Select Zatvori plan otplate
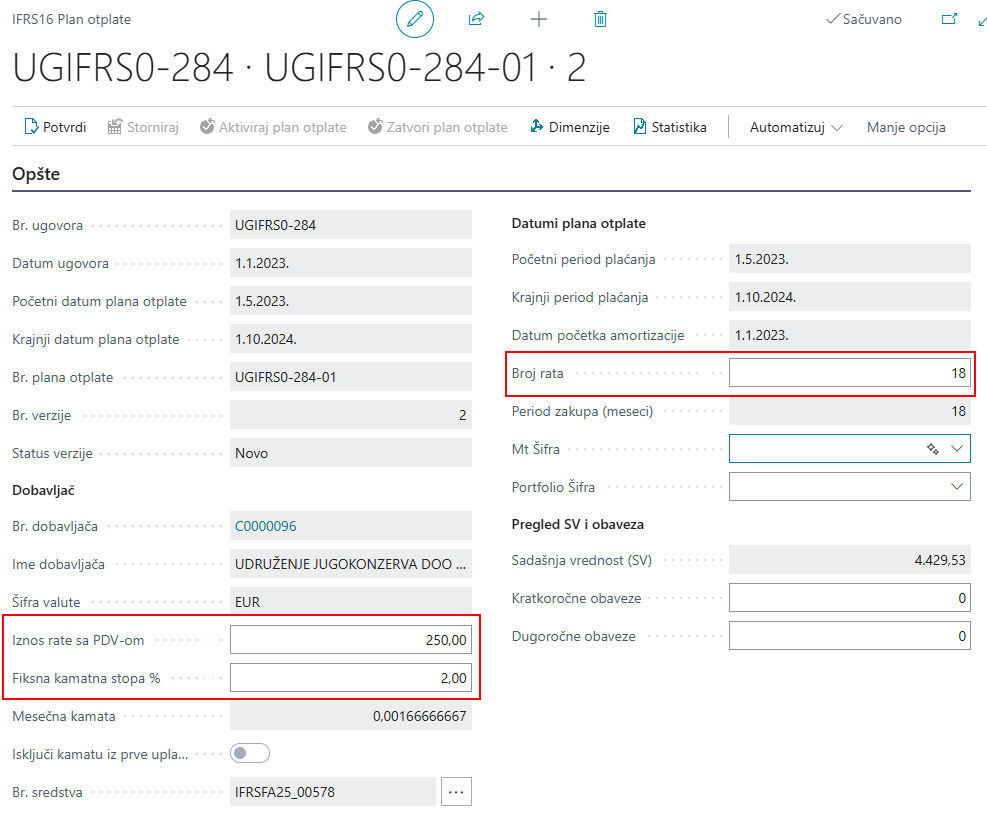Image resolution: width=987 pixels, height=836 pixels. click(x=437, y=127)
